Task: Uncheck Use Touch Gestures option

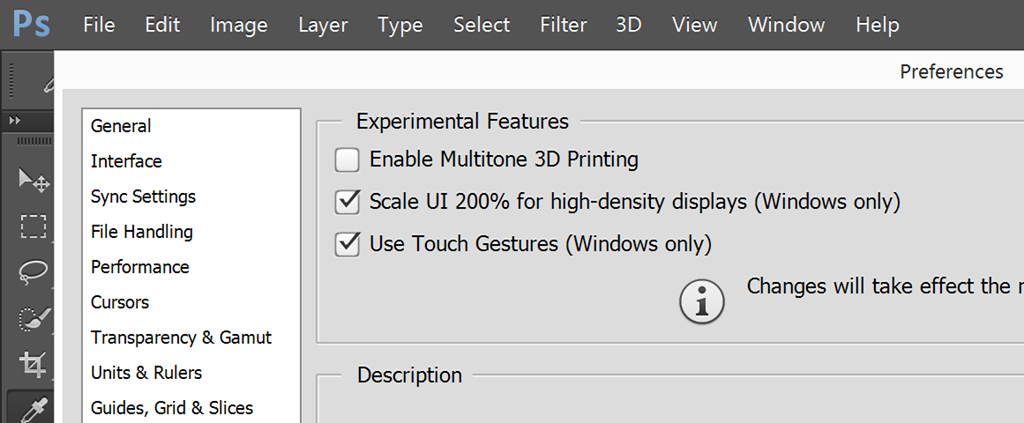Action: pyautogui.click(x=347, y=245)
